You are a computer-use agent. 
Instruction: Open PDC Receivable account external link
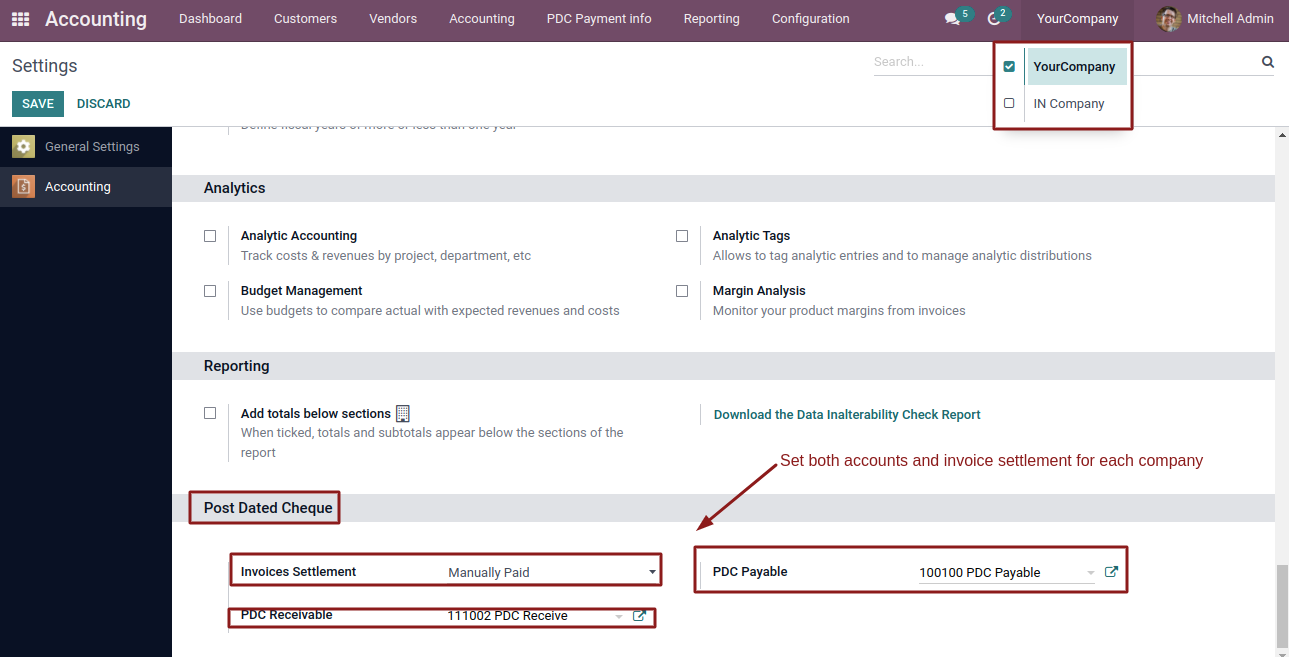click(640, 615)
